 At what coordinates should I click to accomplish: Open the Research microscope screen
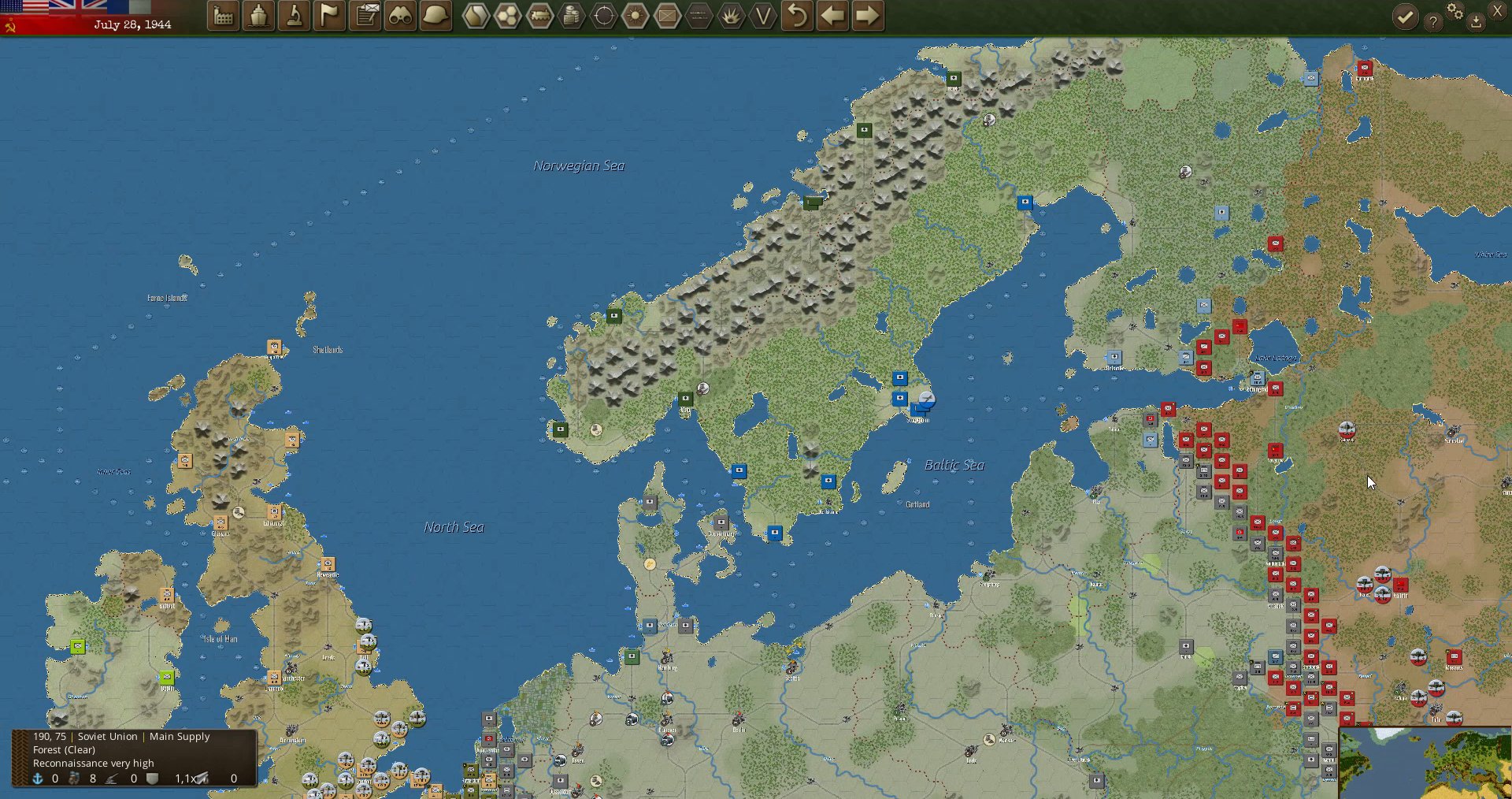(295, 16)
